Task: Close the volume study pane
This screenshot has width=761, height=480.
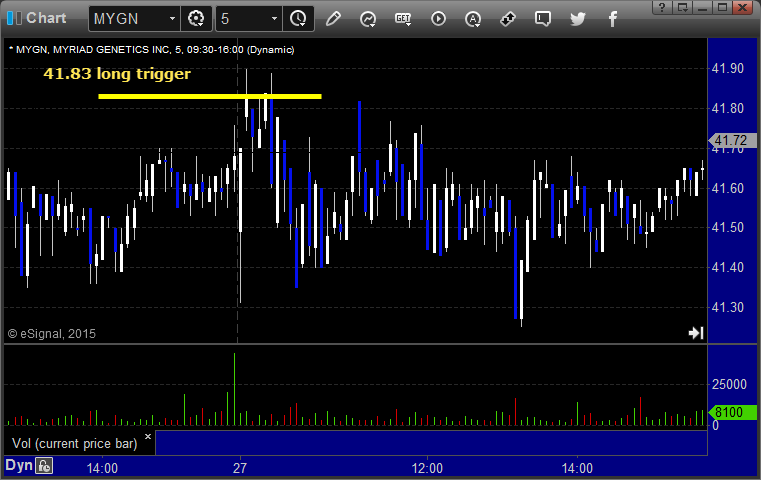Action: 148,437
